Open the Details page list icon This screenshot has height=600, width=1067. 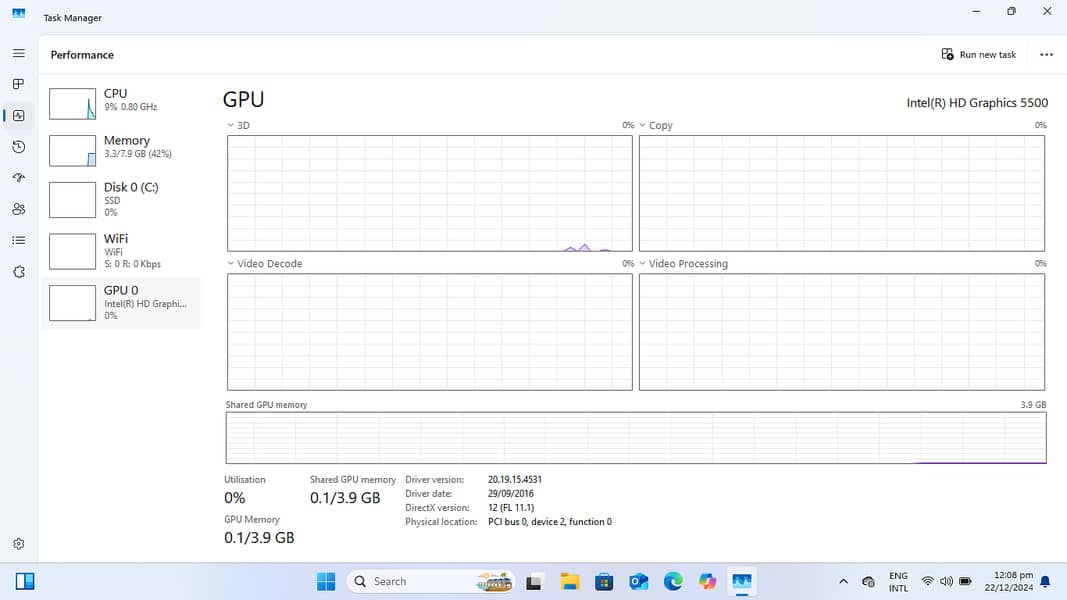pos(18,240)
